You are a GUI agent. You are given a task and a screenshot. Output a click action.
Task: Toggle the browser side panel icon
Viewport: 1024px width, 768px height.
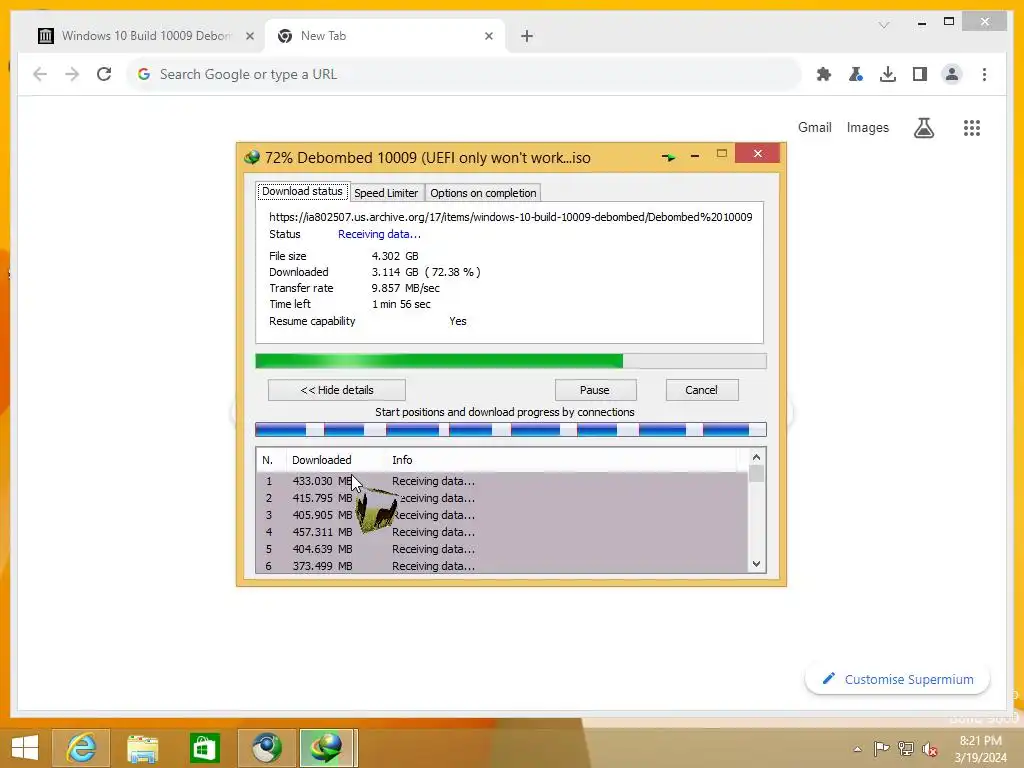[920, 74]
